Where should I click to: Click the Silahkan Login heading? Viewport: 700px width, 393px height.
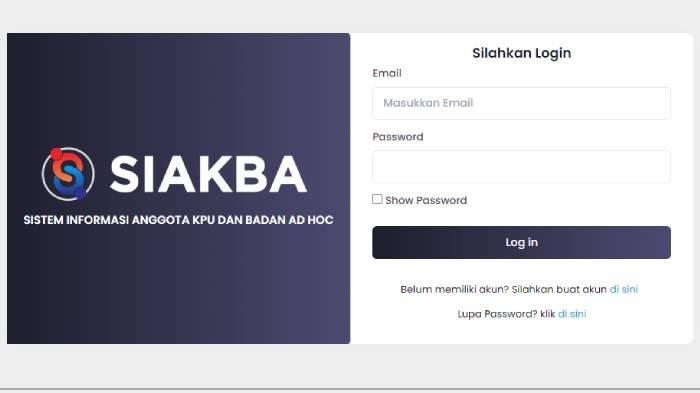click(x=521, y=53)
